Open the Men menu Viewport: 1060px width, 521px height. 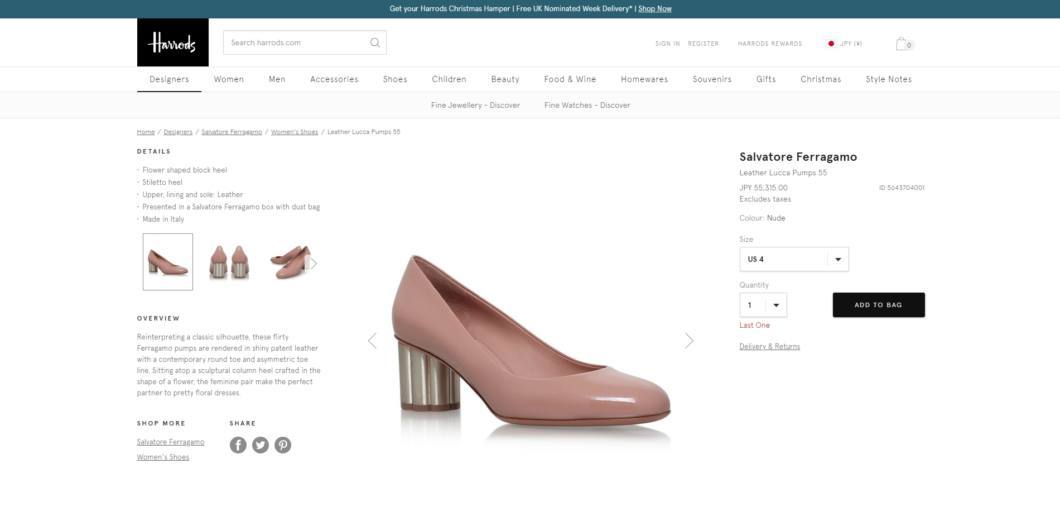click(x=277, y=79)
